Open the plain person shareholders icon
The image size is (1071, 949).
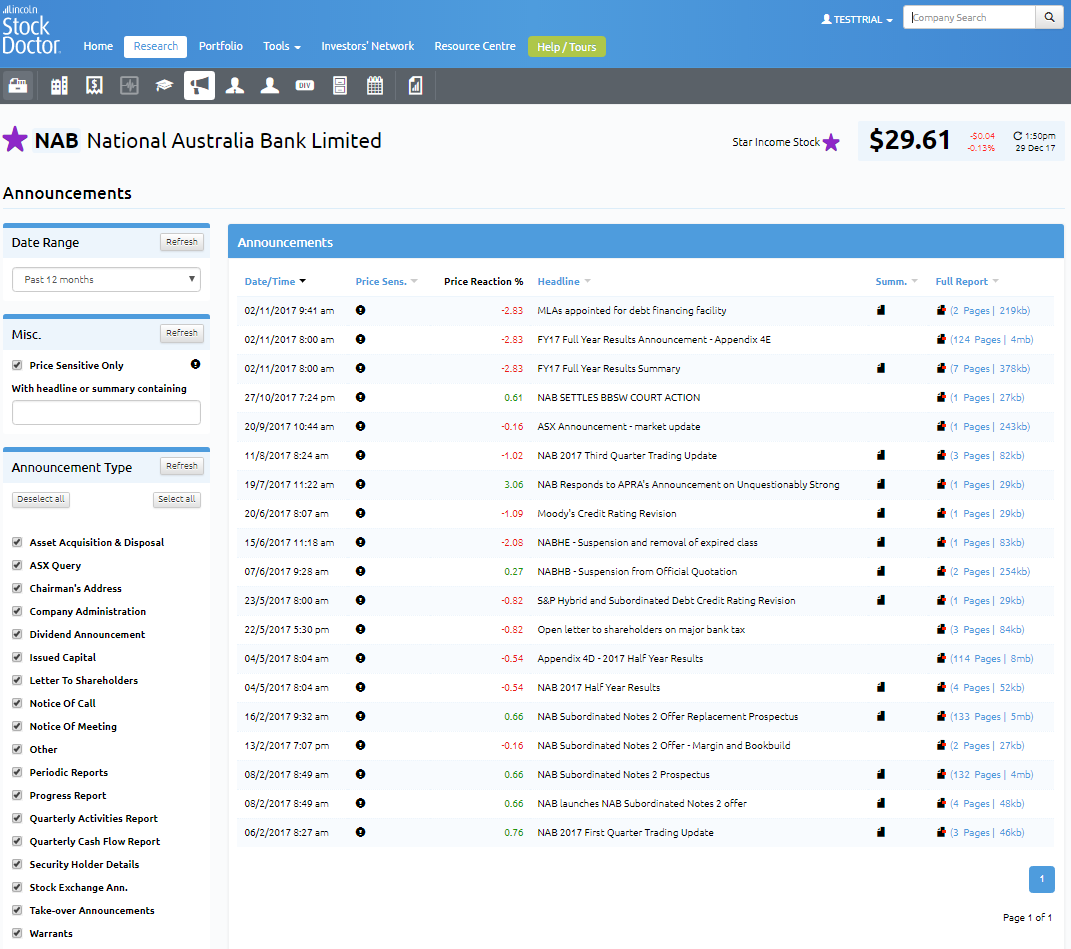tap(270, 85)
